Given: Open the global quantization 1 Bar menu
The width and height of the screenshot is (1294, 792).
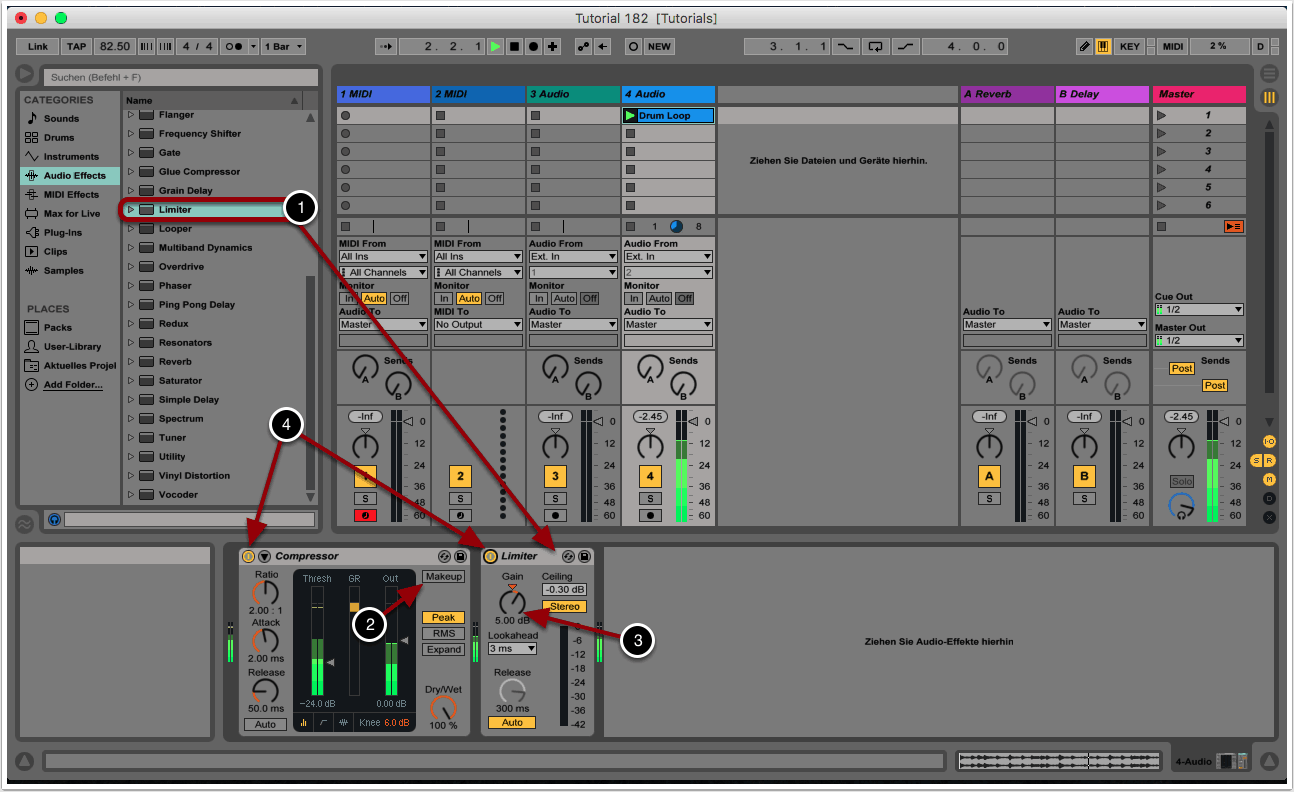Looking at the screenshot, I should pos(284,46).
